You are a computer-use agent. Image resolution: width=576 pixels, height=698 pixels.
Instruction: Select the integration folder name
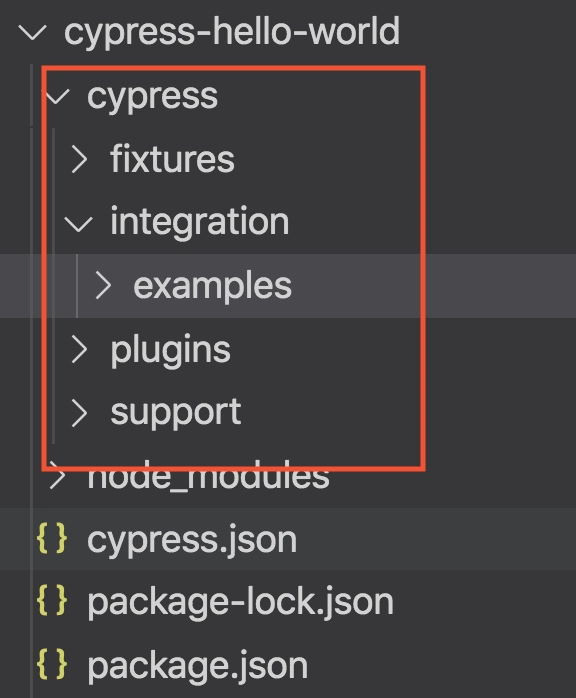pyautogui.click(x=200, y=222)
